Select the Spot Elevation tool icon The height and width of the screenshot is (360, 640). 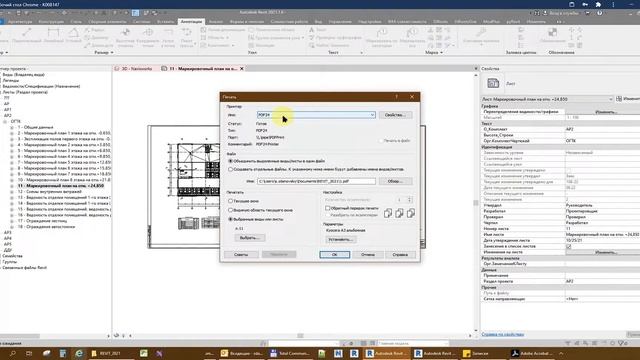(125, 33)
